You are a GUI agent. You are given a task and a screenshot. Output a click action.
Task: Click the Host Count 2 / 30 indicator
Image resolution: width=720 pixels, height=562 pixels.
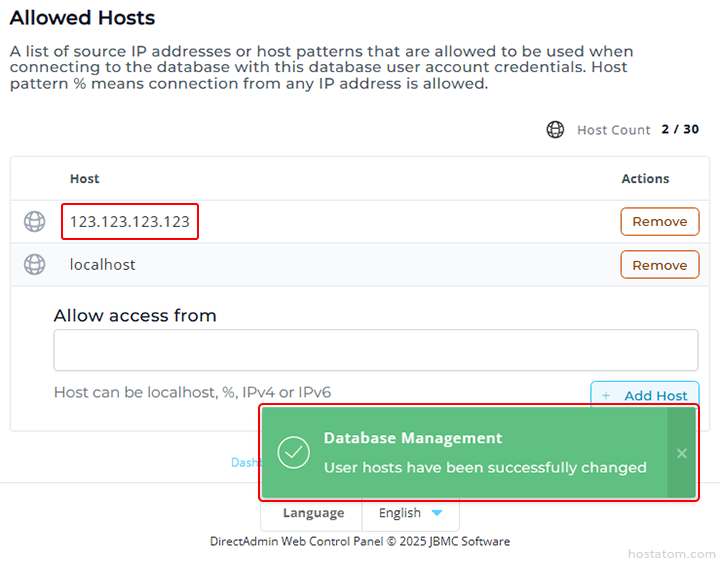(680, 130)
